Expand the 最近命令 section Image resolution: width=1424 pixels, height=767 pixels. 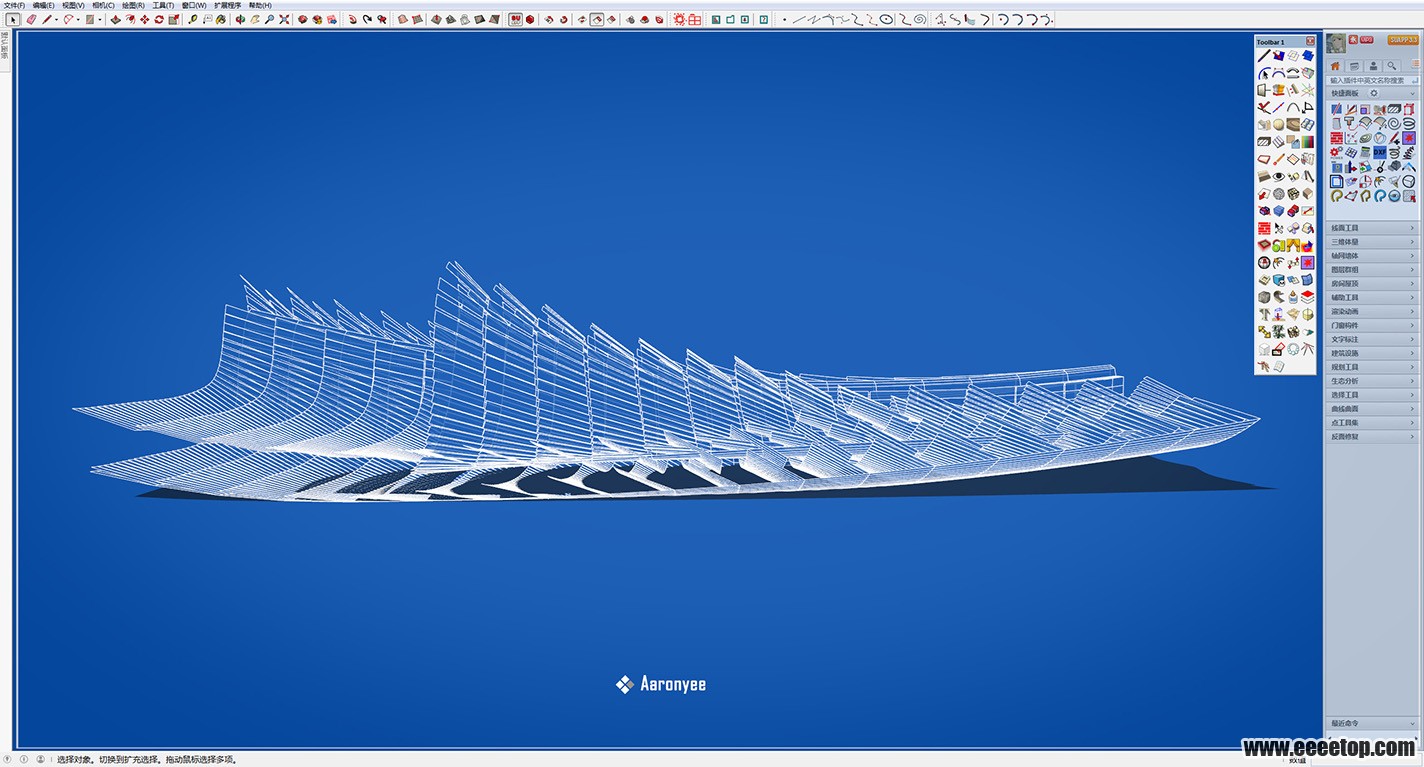1372,723
